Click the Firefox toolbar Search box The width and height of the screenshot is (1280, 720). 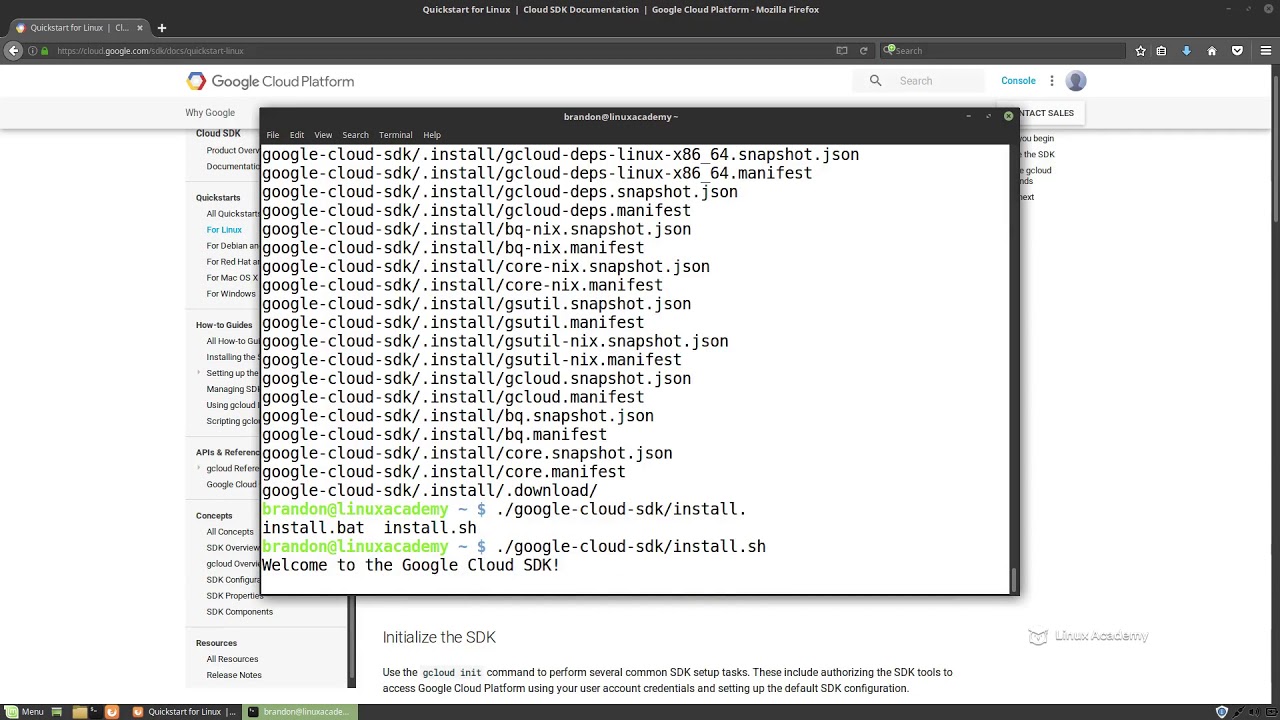tap(1003, 51)
